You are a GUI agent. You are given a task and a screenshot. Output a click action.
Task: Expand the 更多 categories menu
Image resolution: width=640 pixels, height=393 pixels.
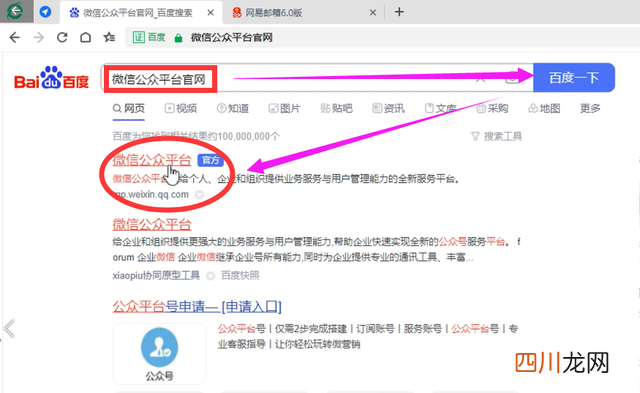click(590, 108)
